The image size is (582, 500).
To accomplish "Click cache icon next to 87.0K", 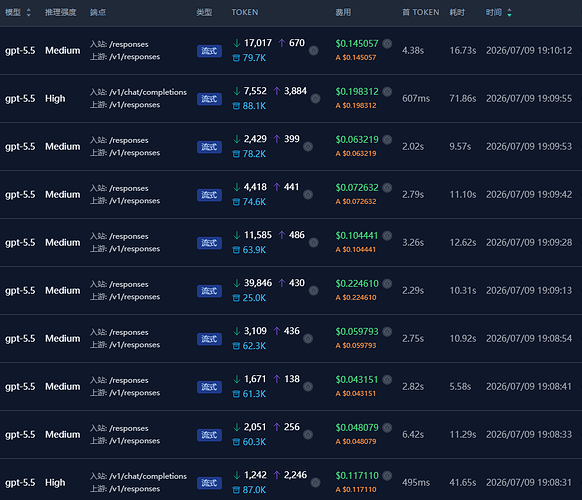I will point(236,490).
